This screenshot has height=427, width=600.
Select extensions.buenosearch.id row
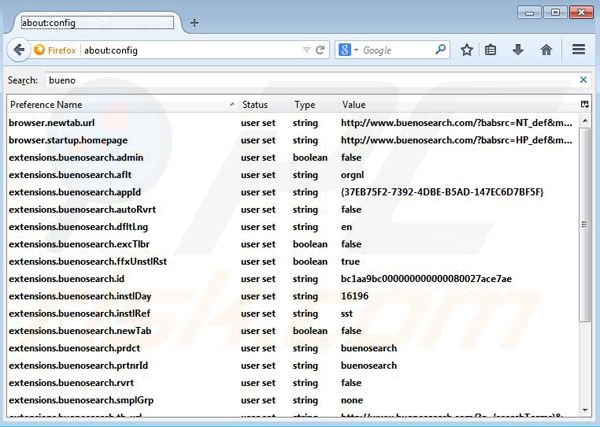[x=292, y=279]
